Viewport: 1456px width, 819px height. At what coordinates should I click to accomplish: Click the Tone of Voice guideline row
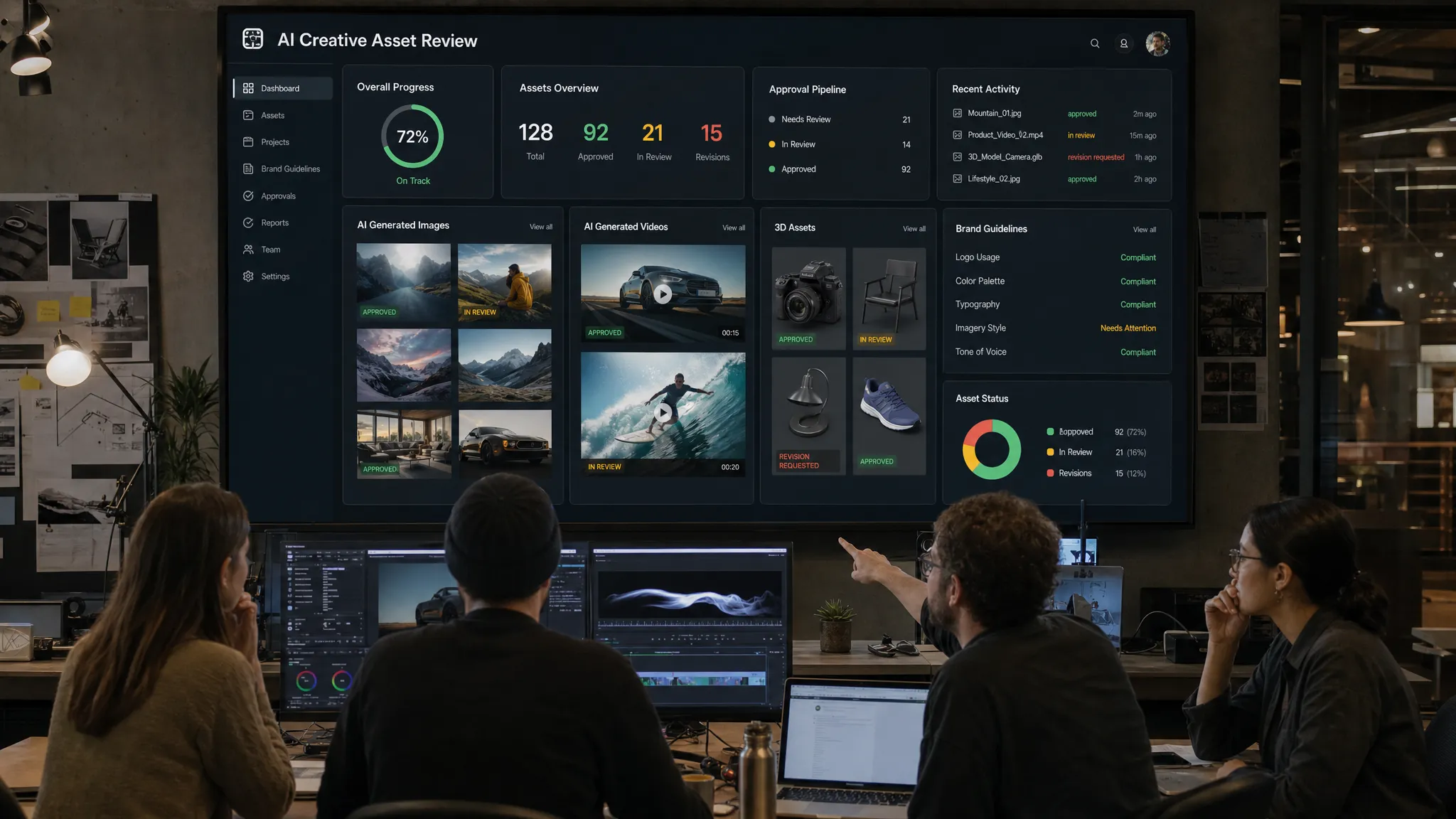tap(1056, 352)
